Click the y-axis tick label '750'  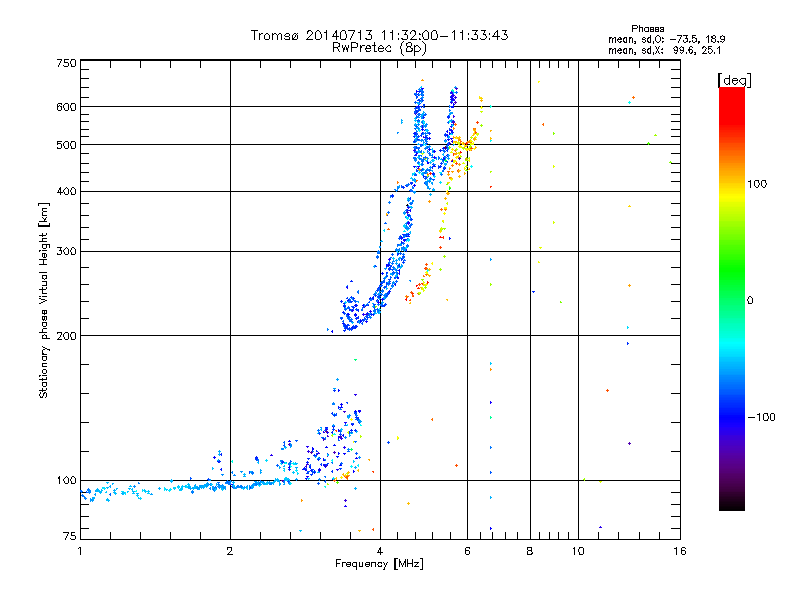[66, 63]
